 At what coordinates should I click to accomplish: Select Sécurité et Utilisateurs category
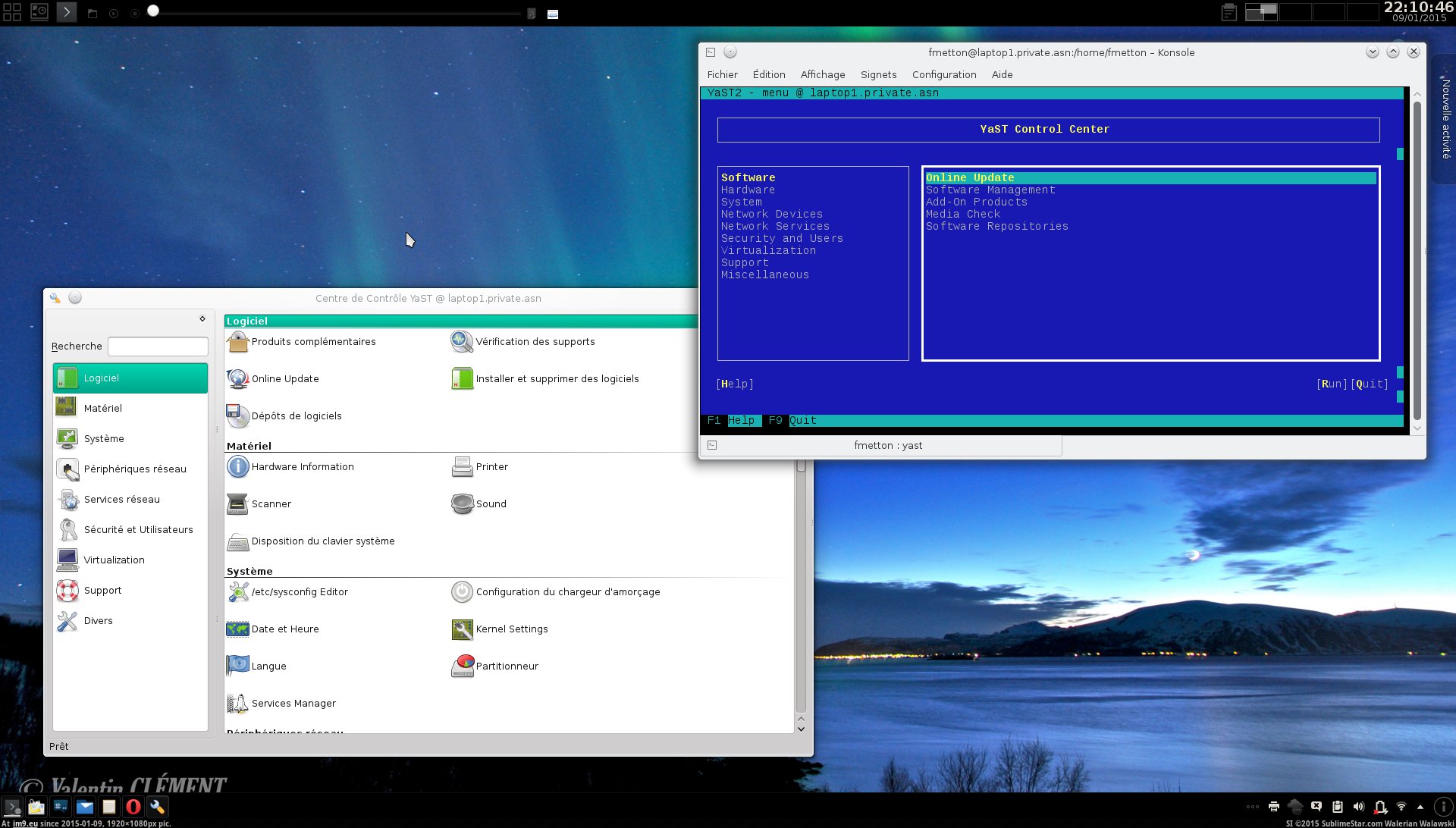tap(138, 529)
